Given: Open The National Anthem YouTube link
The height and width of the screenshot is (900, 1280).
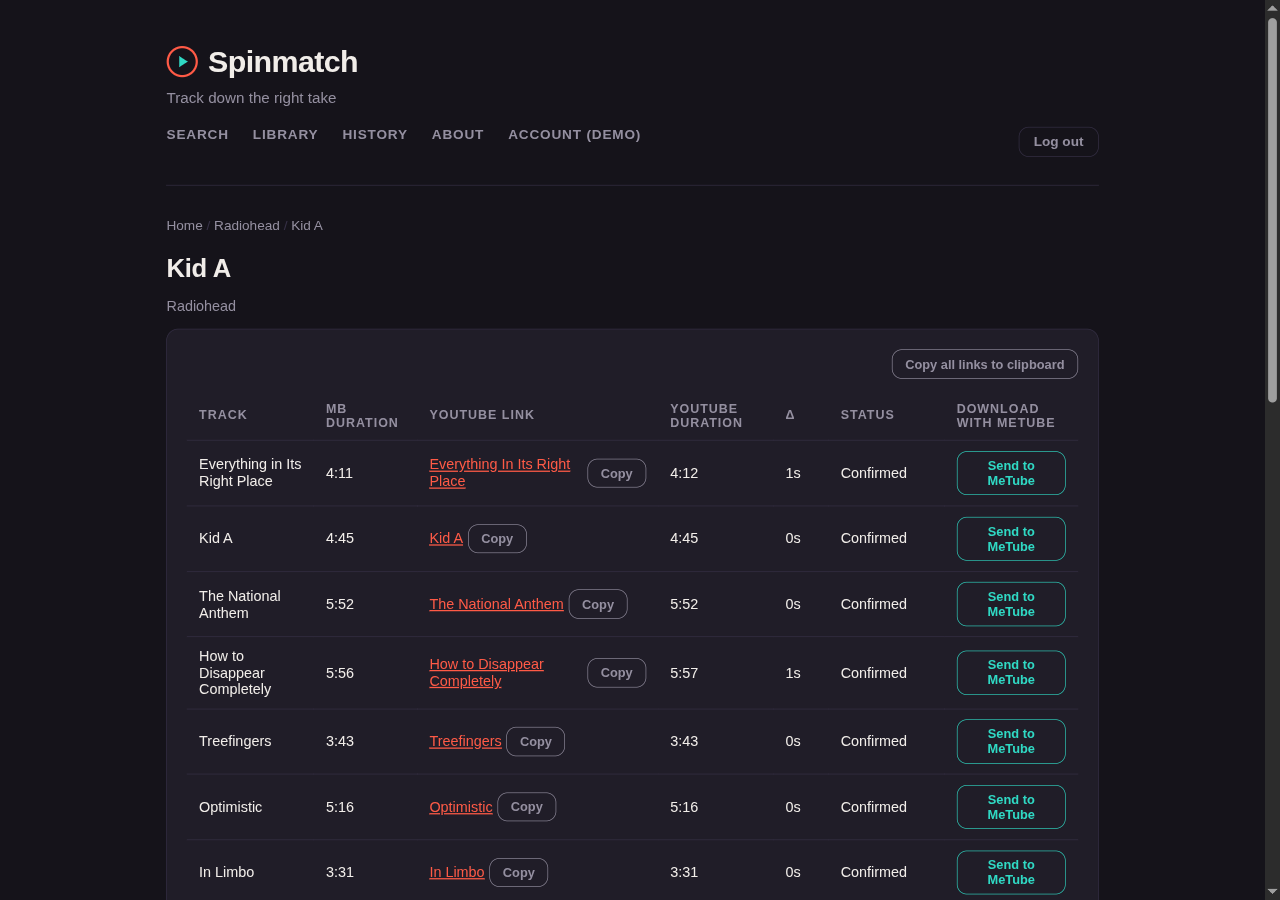Looking at the screenshot, I should tap(496, 604).
